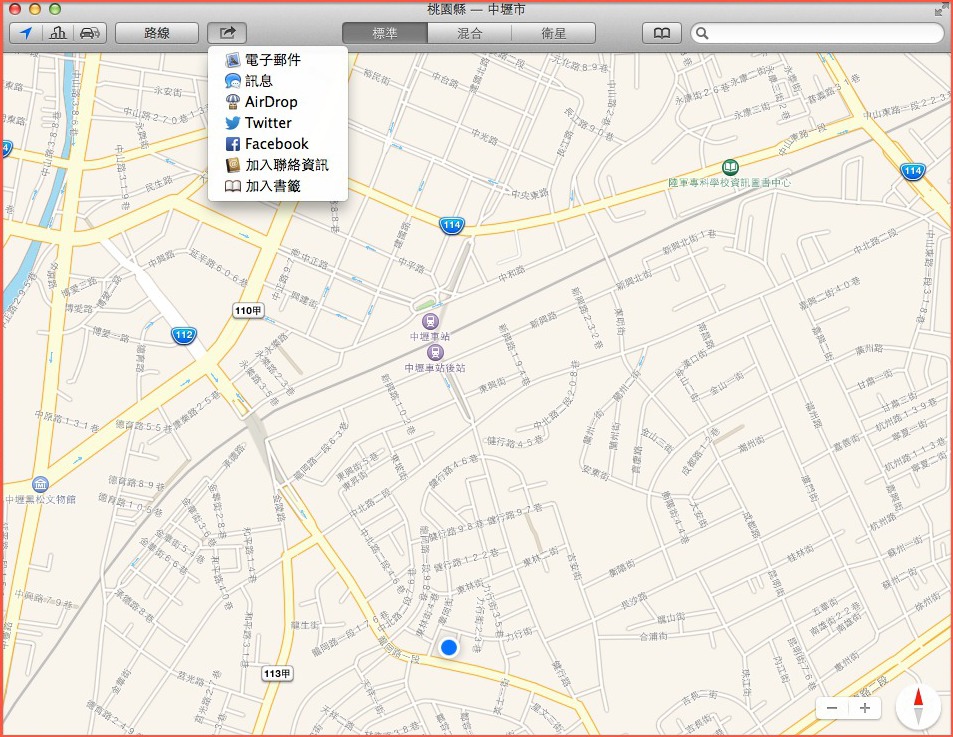Share map to Twitter
This screenshot has width=953, height=737.
pyautogui.click(x=267, y=123)
